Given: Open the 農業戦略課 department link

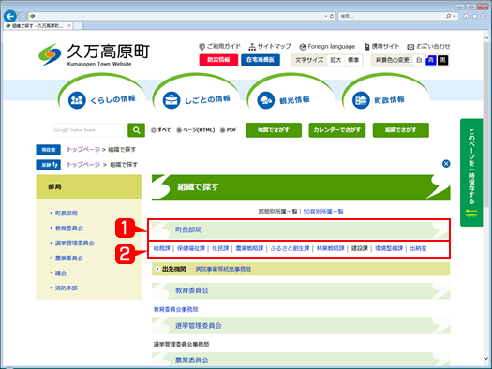Looking at the screenshot, I should click(x=249, y=248).
